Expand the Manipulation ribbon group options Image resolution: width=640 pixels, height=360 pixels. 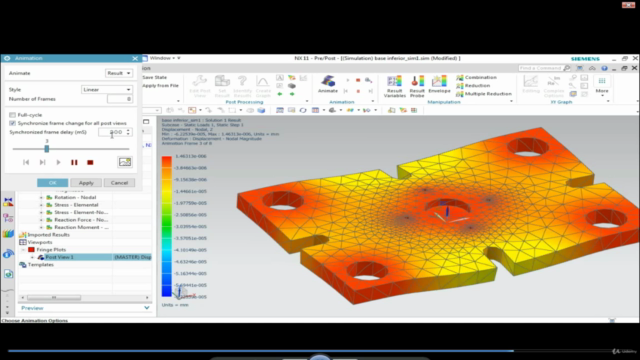(x=511, y=101)
